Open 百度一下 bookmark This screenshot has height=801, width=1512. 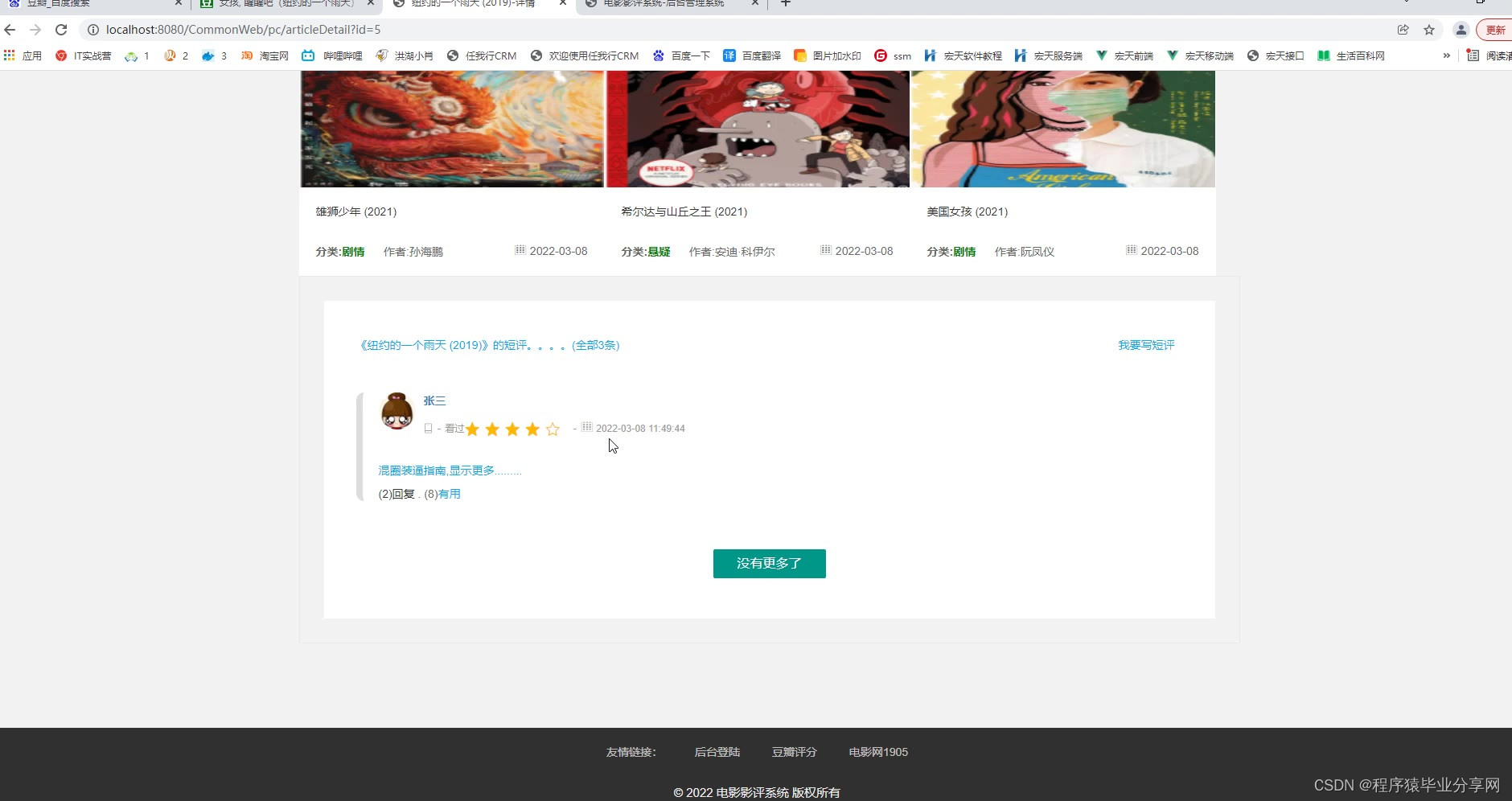(681, 55)
